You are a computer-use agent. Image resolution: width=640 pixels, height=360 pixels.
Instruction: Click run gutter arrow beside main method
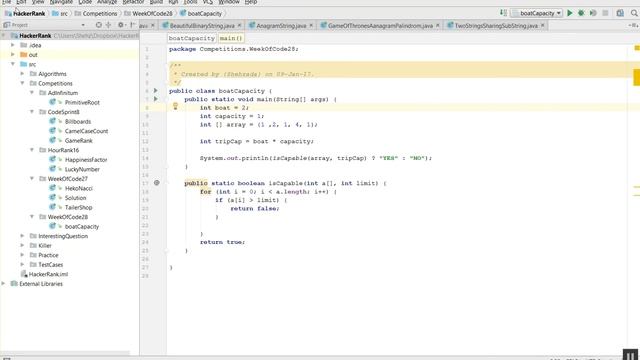click(156, 99)
